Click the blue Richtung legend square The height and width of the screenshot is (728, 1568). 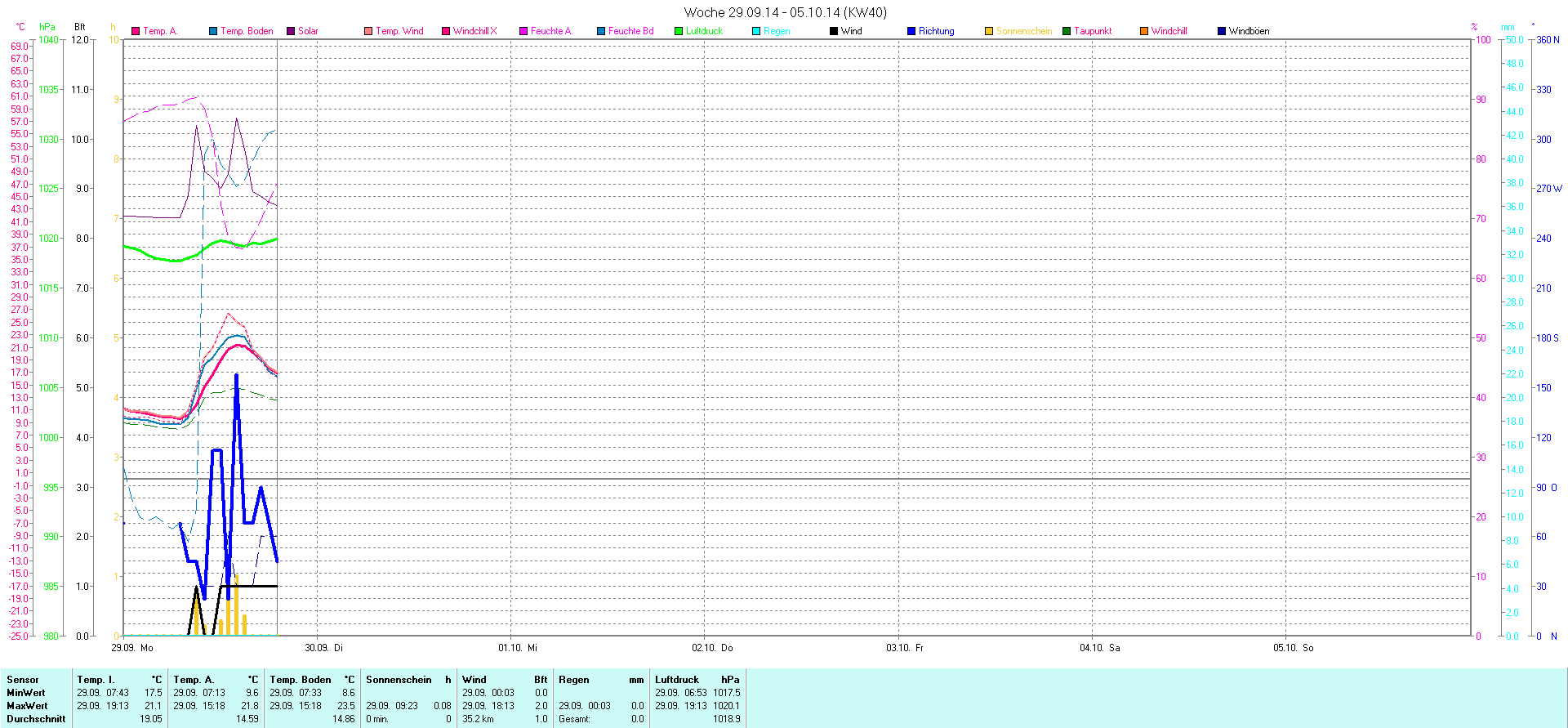pyautogui.click(x=911, y=31)
